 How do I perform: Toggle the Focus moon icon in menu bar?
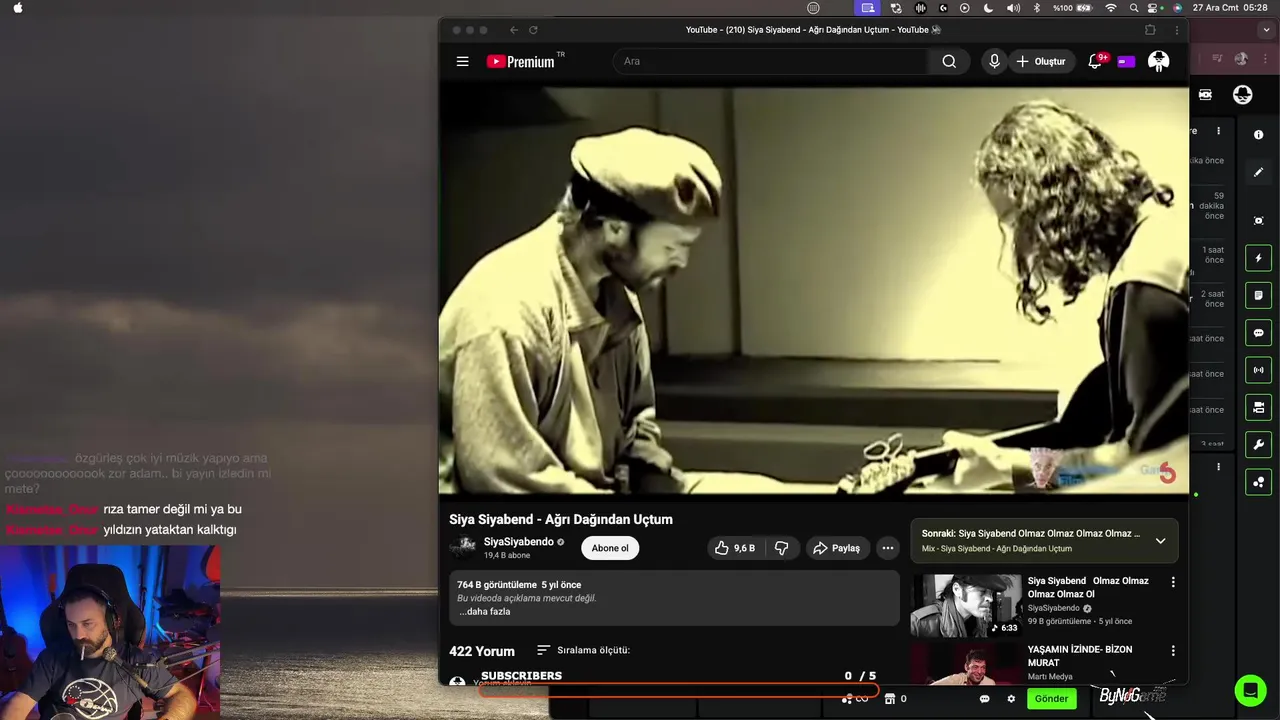pos(988,8)
